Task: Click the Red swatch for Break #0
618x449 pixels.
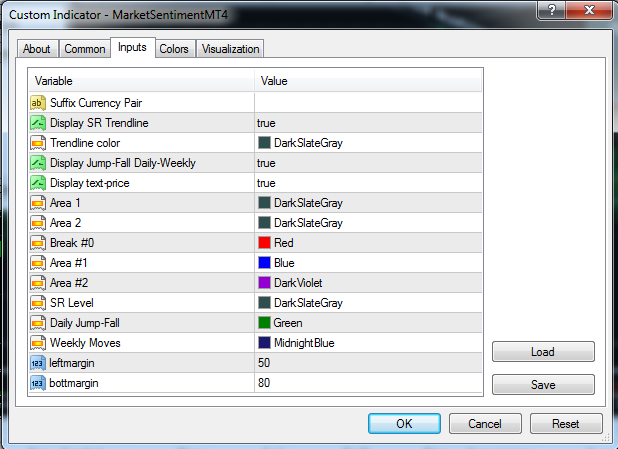Action: coord(264,243)
